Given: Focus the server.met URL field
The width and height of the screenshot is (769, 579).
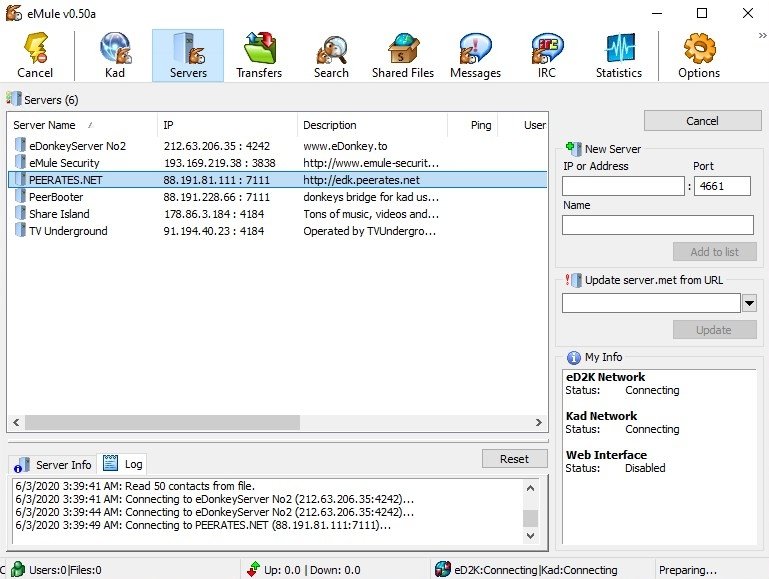Looking at the screenshot, I should (x=651, y=303).
